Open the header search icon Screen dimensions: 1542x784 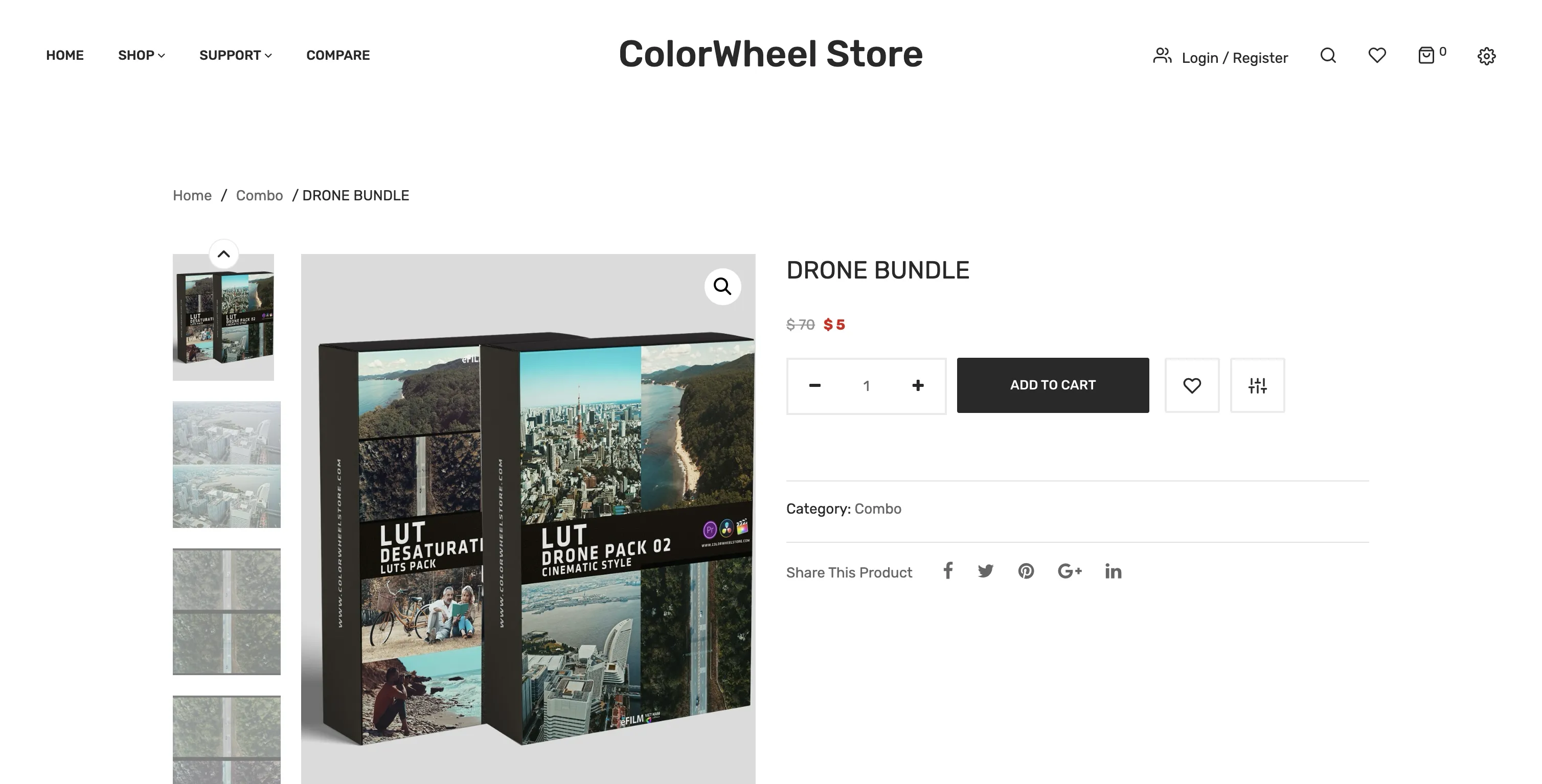tap(1328, 56)
